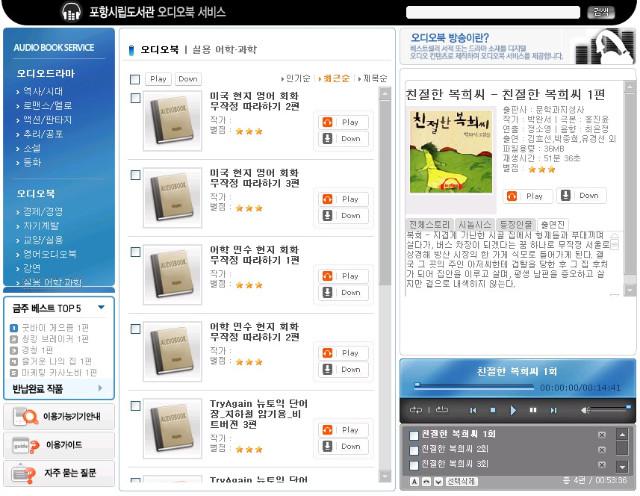The height and width of the screenshot is (496, 640).
Task: Click the shuffle icon in the player
Action: (x=441, y=409)
